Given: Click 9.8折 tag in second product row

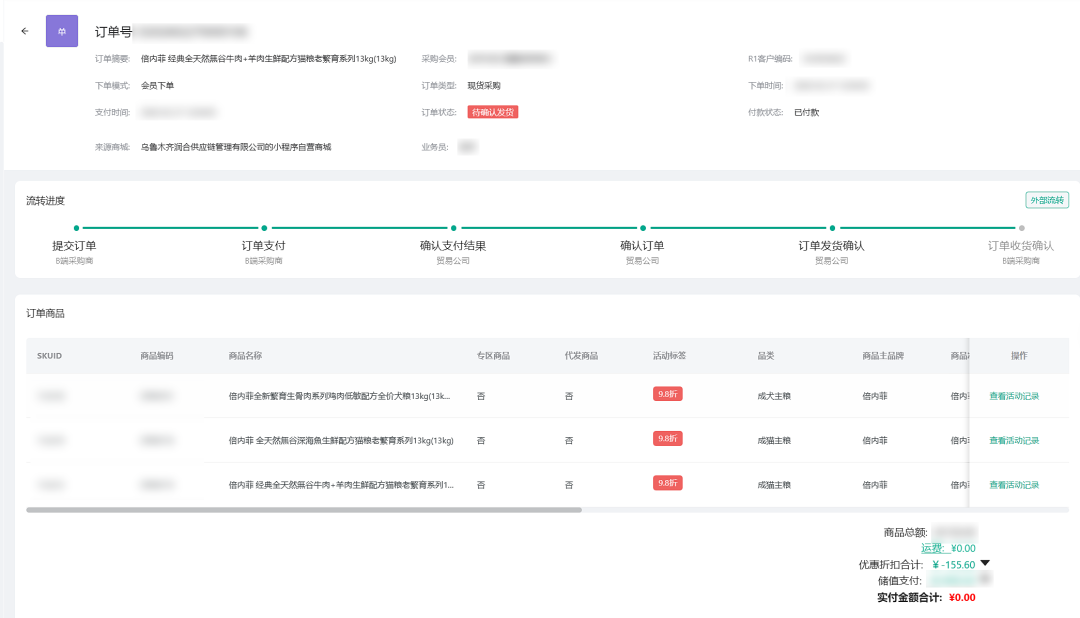Looking at the screenshot, I should [x=667, y=438].
